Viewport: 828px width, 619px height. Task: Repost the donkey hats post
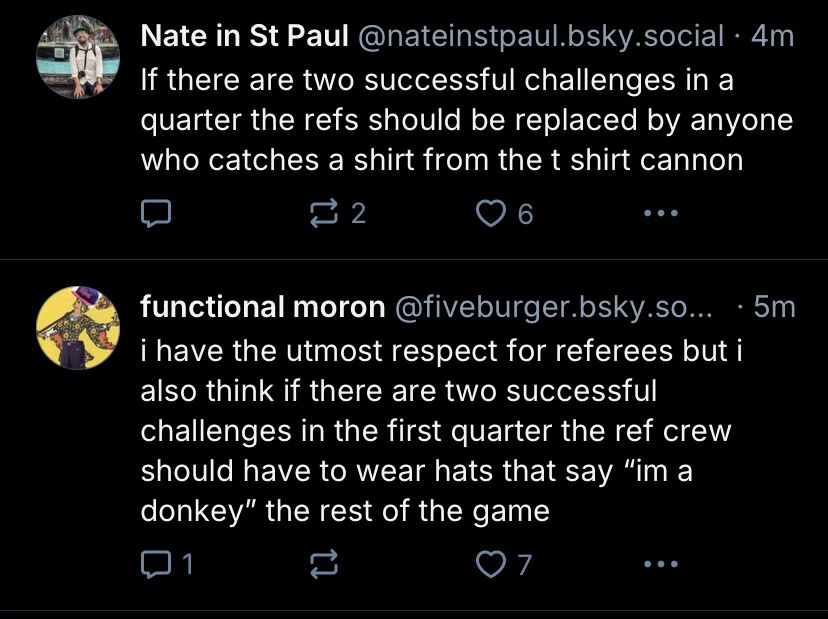pos(323,563)
